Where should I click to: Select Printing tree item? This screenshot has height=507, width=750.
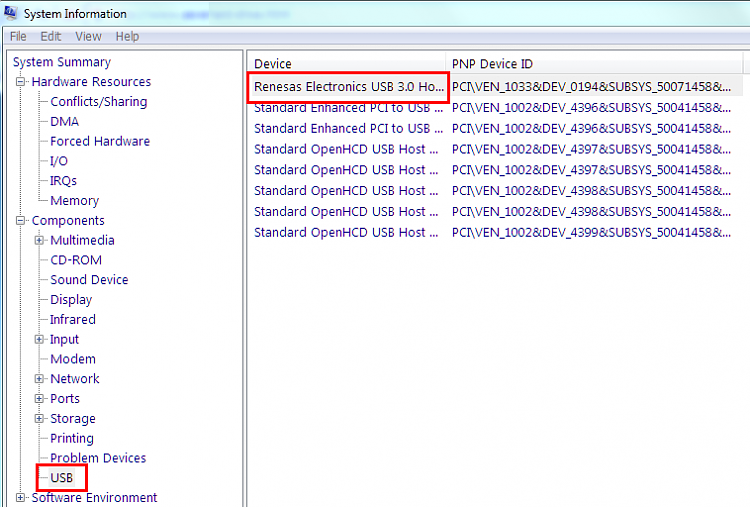[72, 438]
